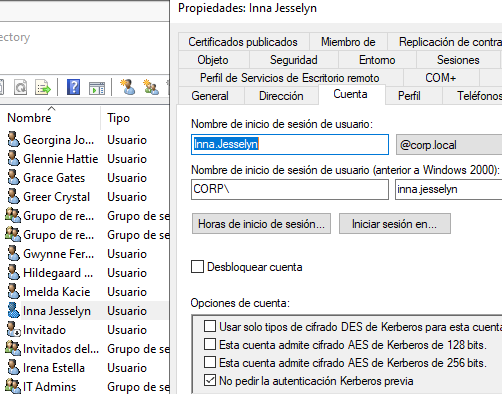Image resolution: width=502 pixels, height=394 pixels.
Task: Enable AES de Kerberos de 256 bits option
Action: (x=210, y=362)
